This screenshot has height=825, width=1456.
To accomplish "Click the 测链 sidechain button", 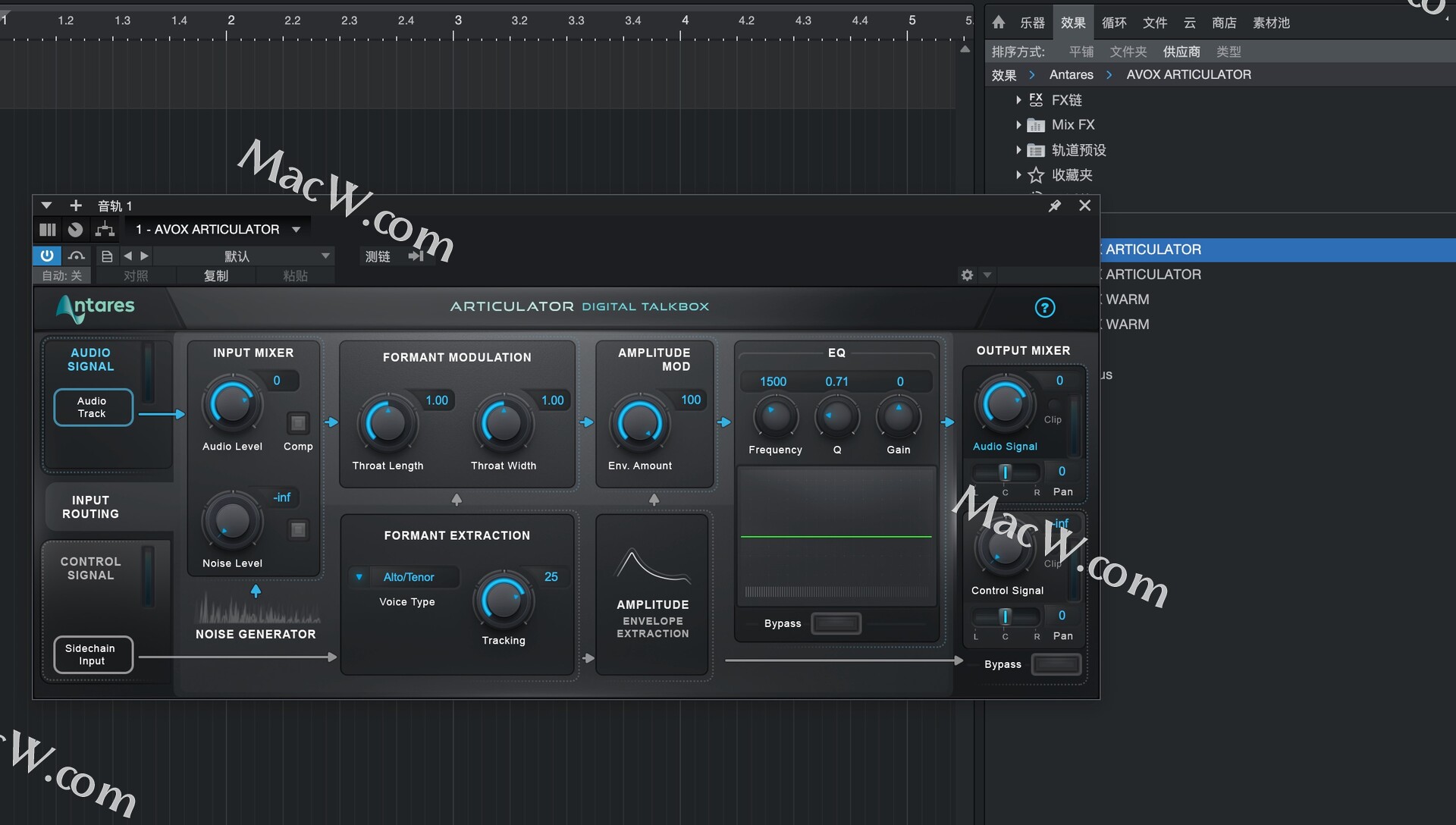I will pyautogui.click(x=378, y=256).
